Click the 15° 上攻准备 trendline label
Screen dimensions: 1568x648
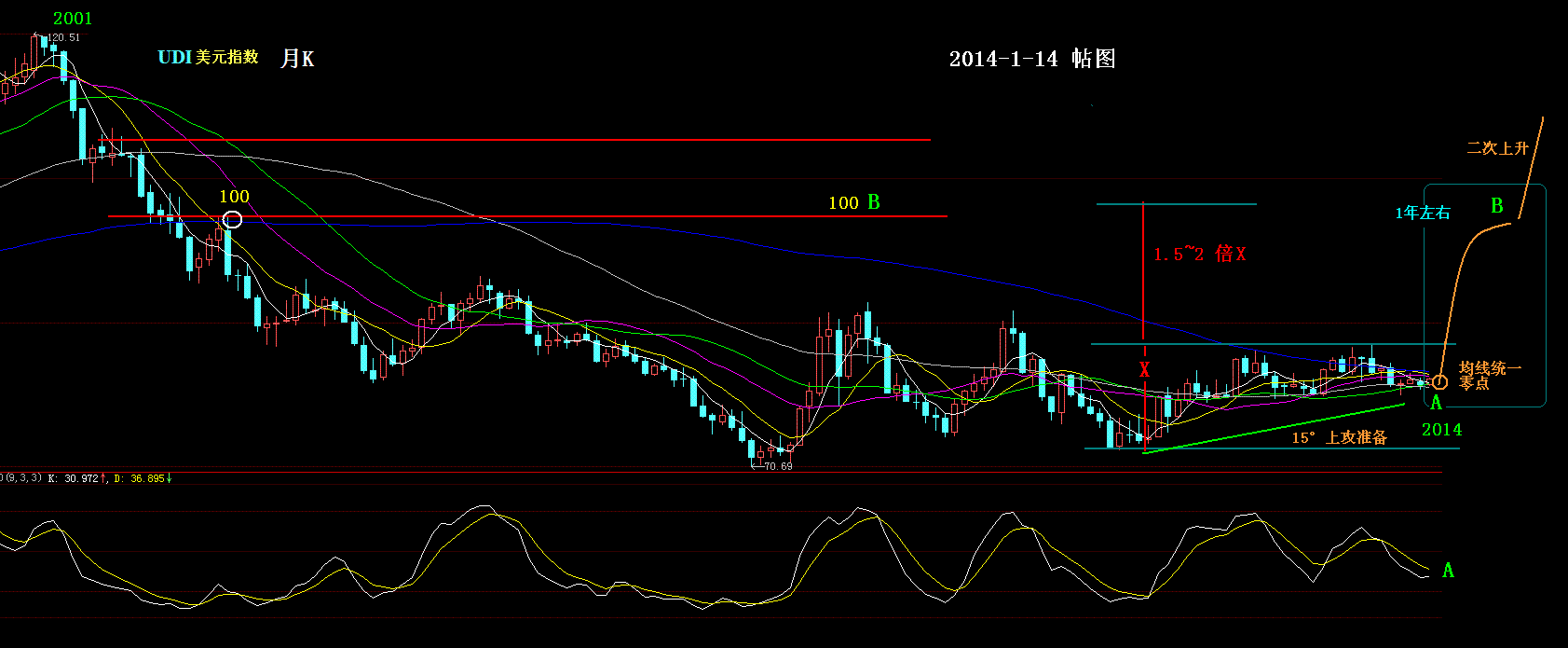coord(1339,437)
